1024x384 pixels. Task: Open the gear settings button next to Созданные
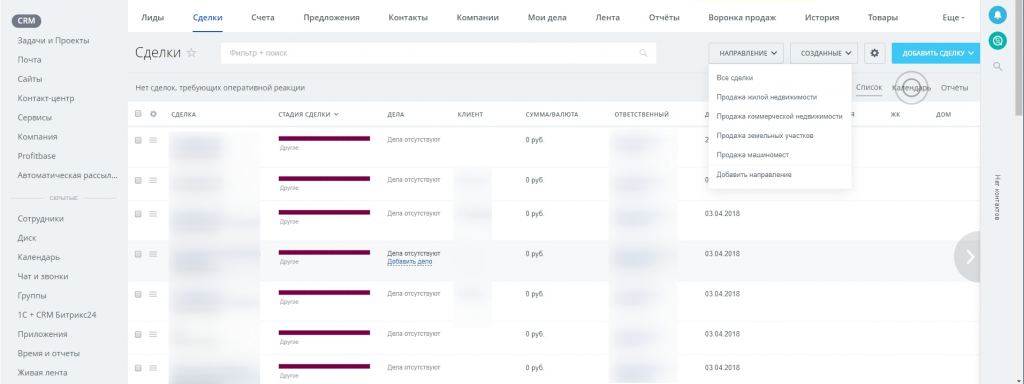click(874, 53)
